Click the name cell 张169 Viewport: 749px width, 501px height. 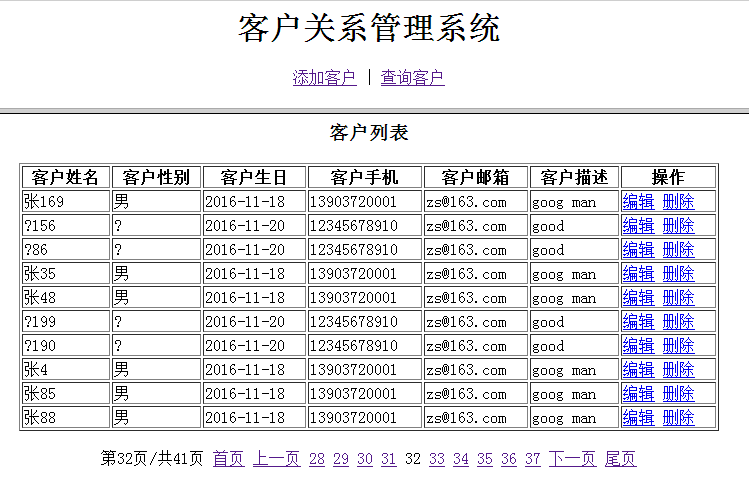pyautogui.click(x=66, y=202)
